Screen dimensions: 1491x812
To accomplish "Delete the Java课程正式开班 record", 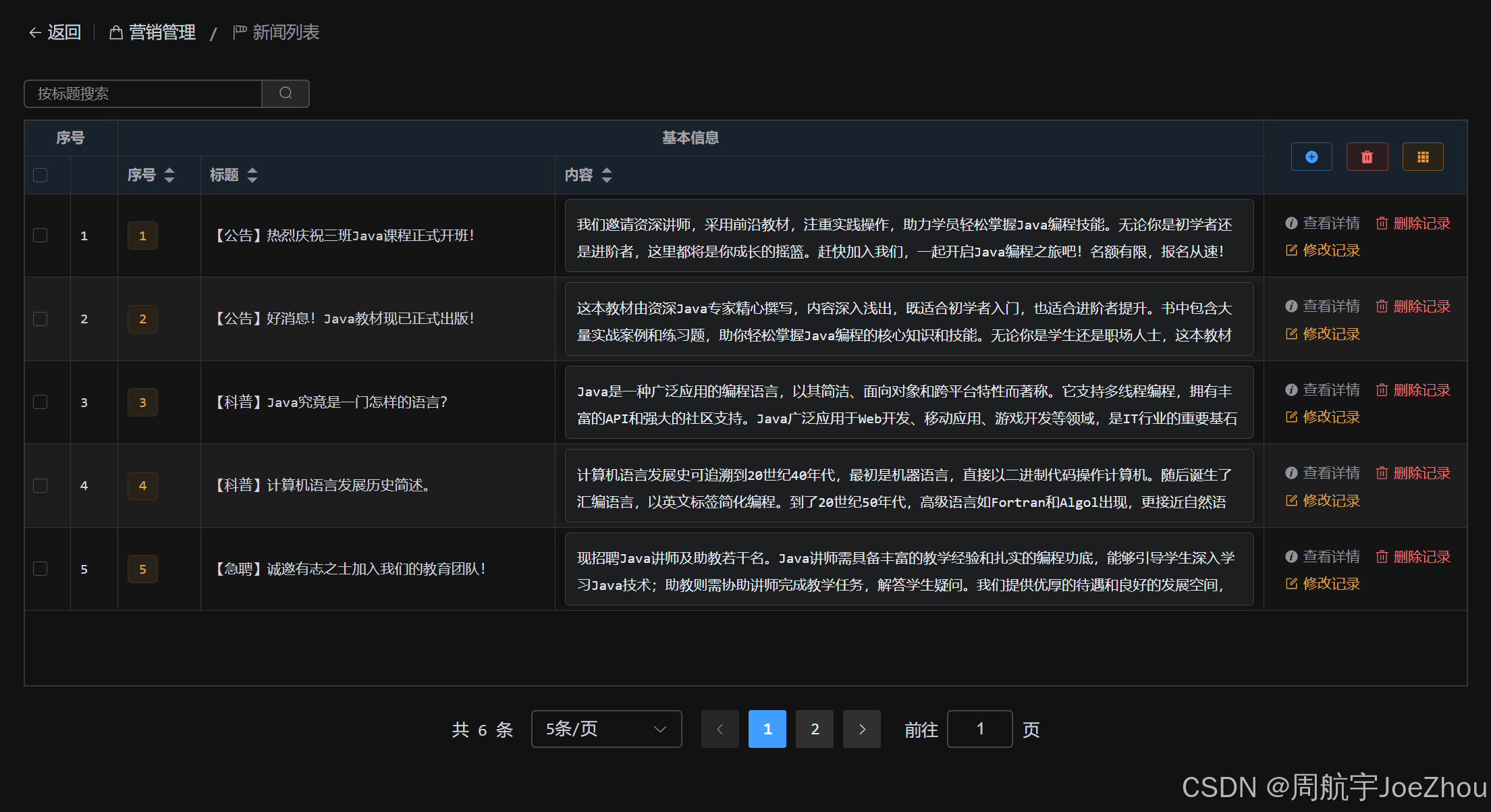I will (x=1413, y=223).
